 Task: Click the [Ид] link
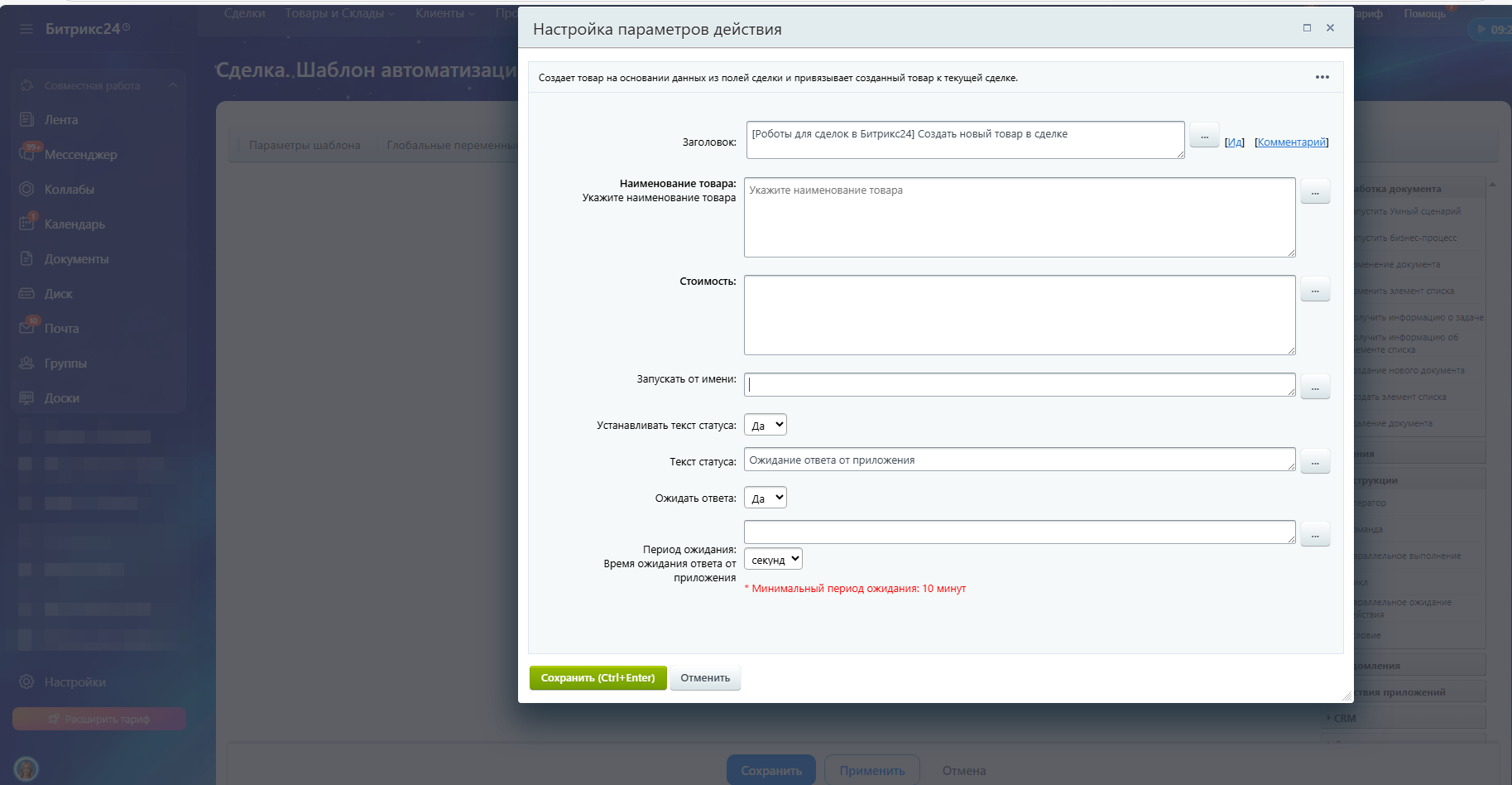[x=1234, y=142]
